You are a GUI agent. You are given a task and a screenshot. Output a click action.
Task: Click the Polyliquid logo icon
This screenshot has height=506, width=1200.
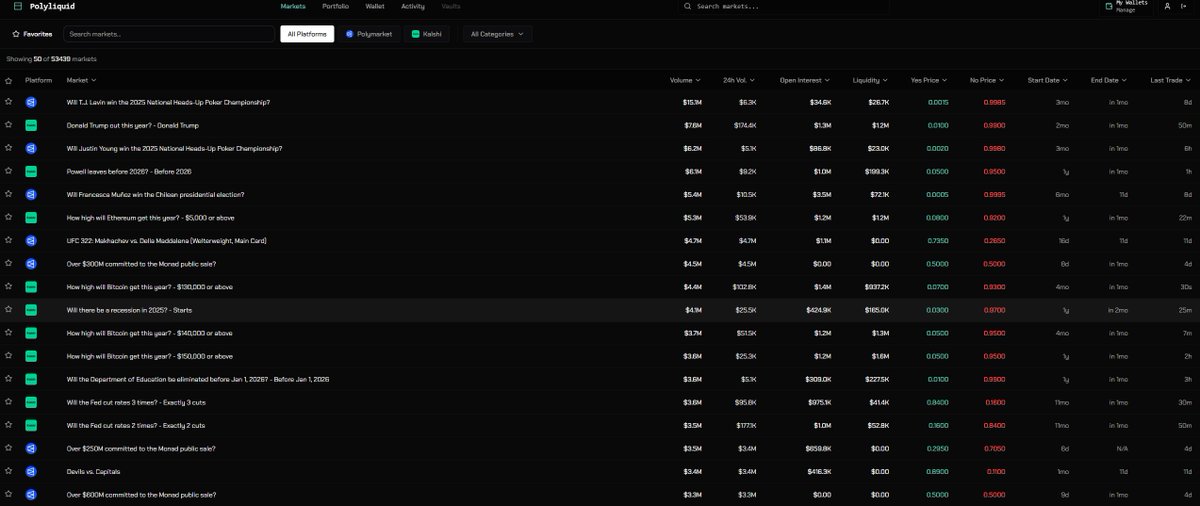click(17, 6)
